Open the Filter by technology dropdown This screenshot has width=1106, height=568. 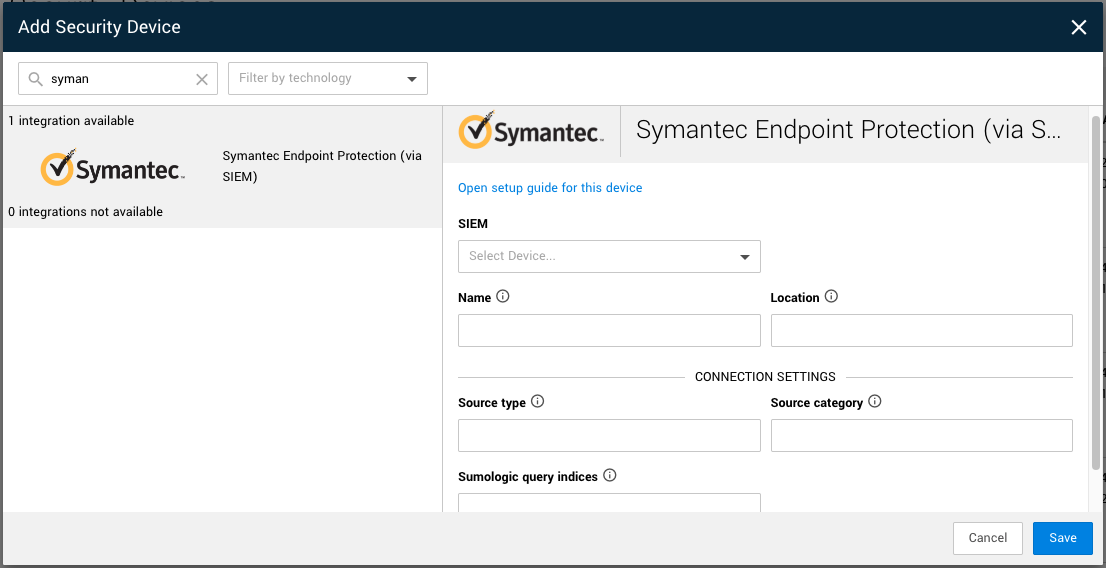pos(328,78)
